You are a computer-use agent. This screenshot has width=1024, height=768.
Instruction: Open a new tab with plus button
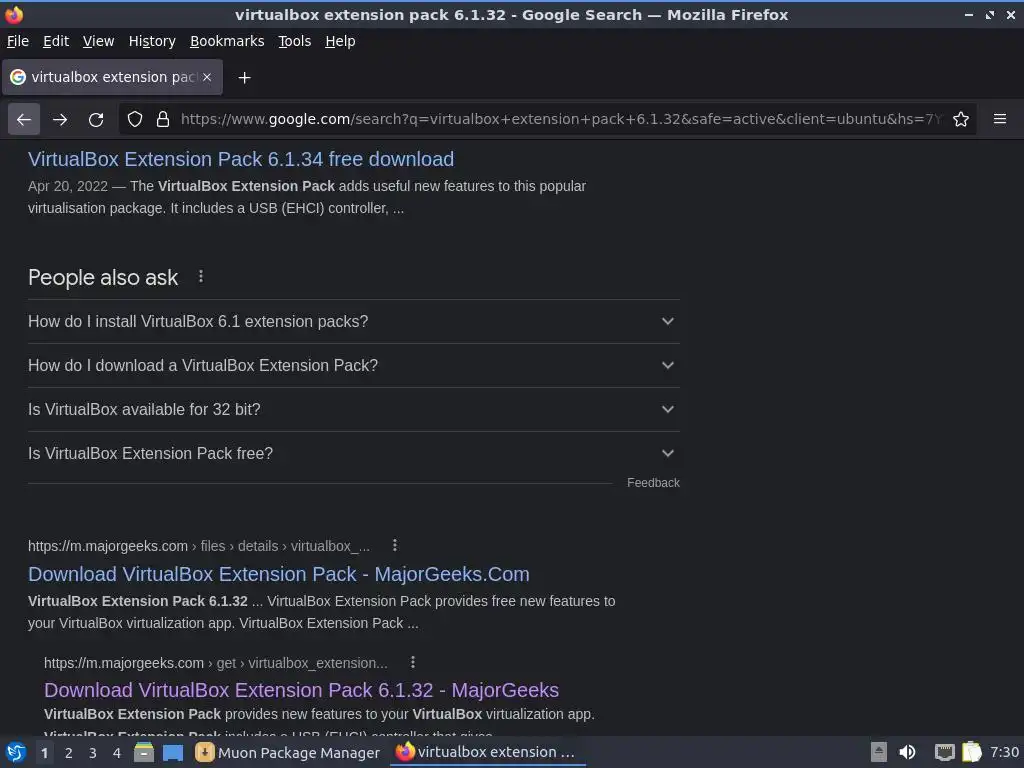click(x=244, y=78)
